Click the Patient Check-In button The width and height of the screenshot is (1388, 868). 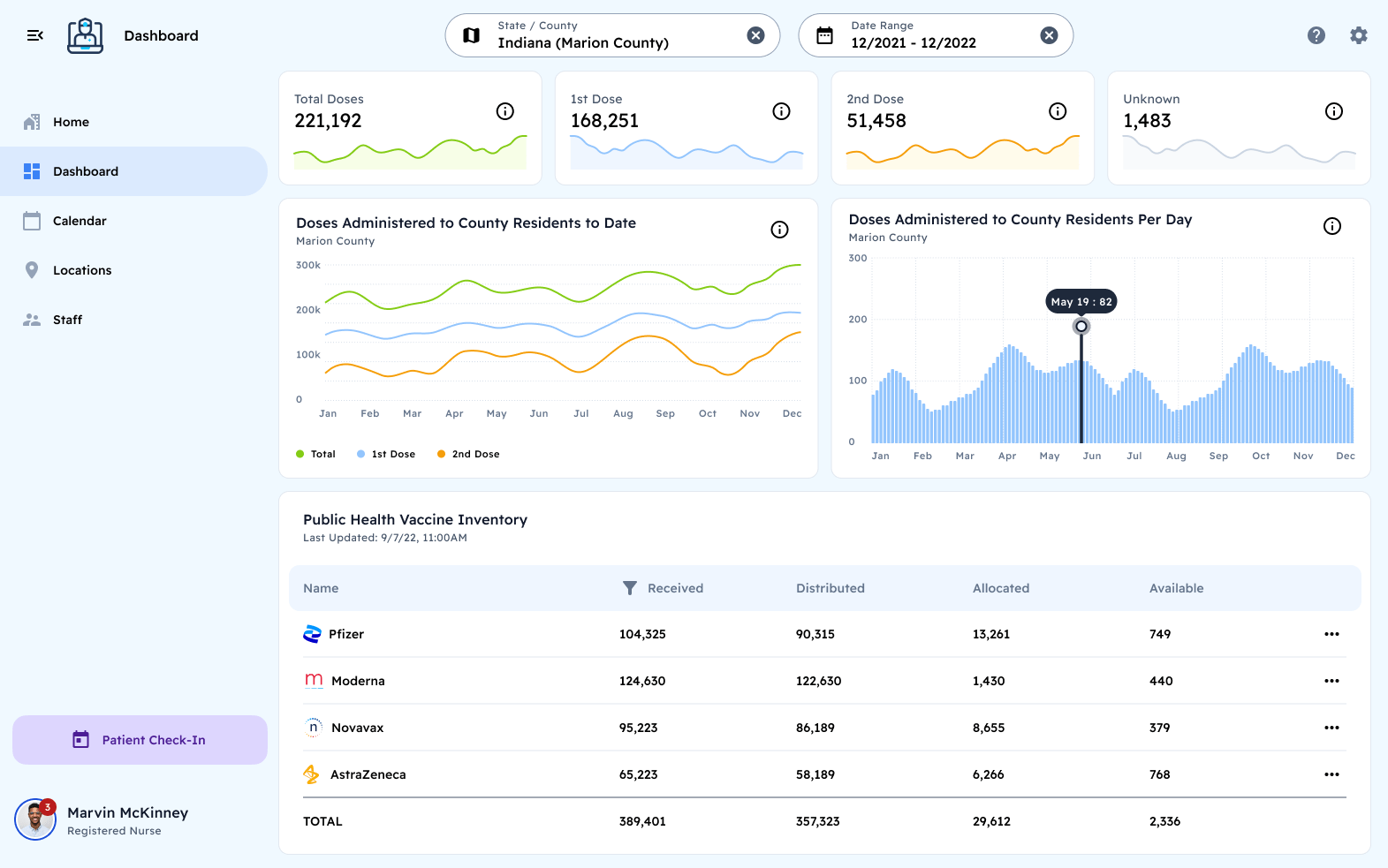(x=140, y=740)
